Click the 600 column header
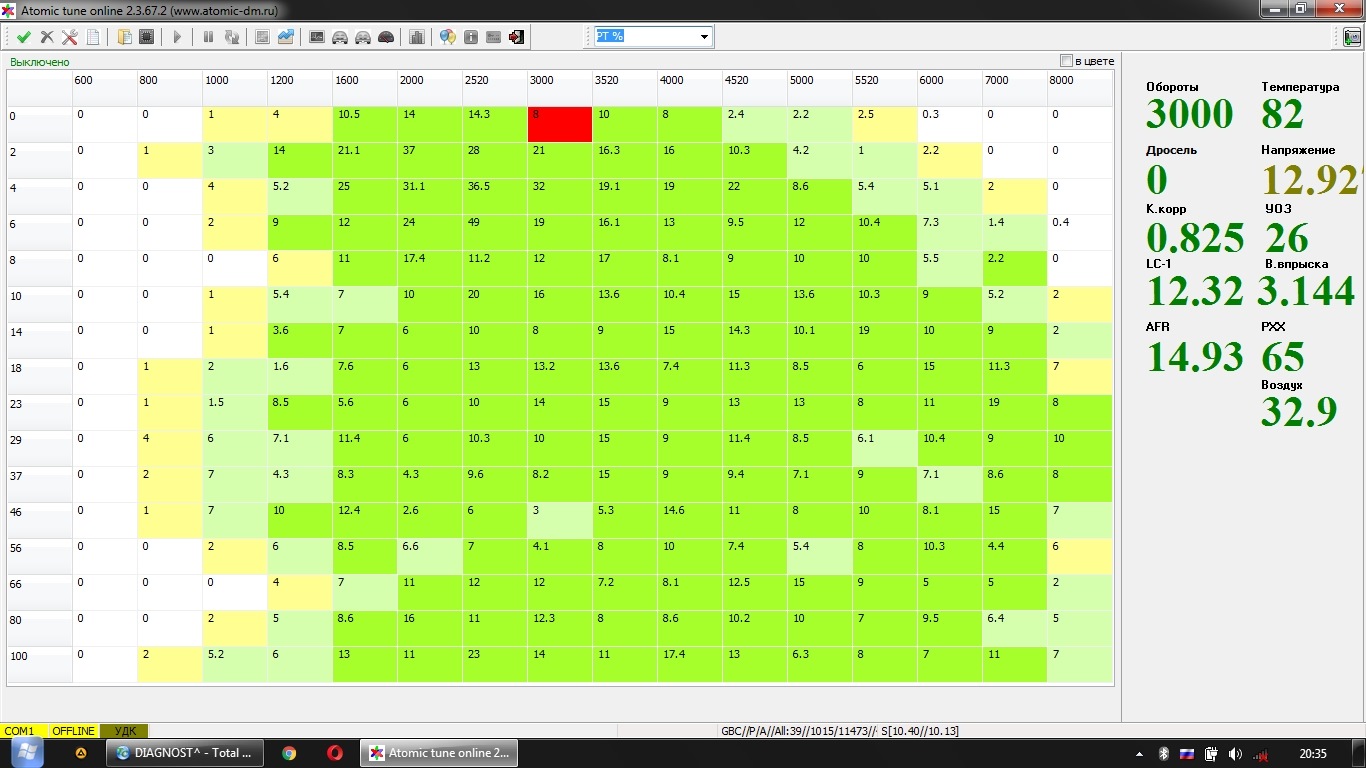This screenshot has height=768, width=1366. (105, 88)
